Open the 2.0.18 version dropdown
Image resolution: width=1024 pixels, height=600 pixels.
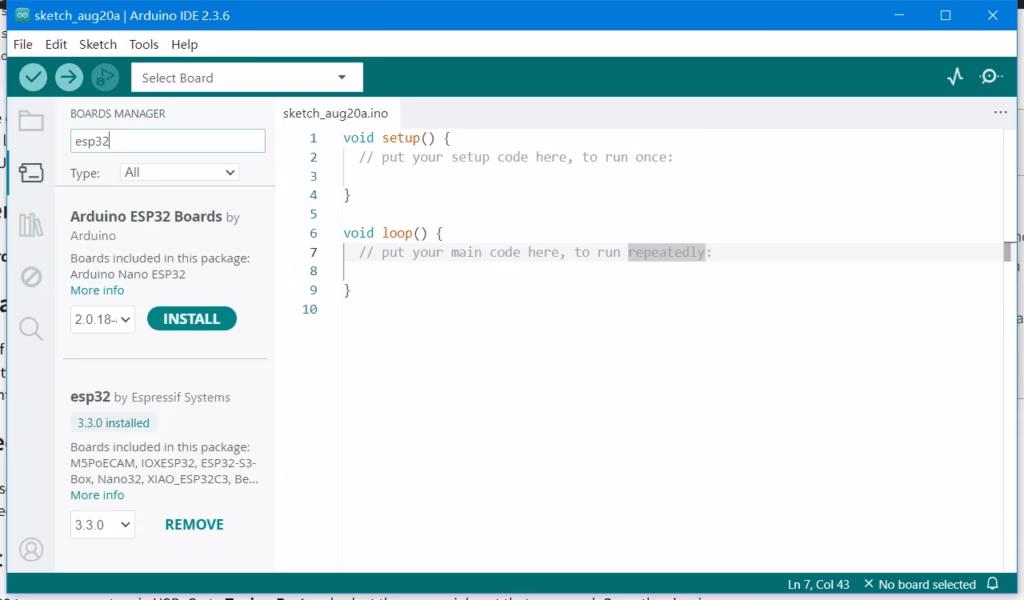coord(103,319)
